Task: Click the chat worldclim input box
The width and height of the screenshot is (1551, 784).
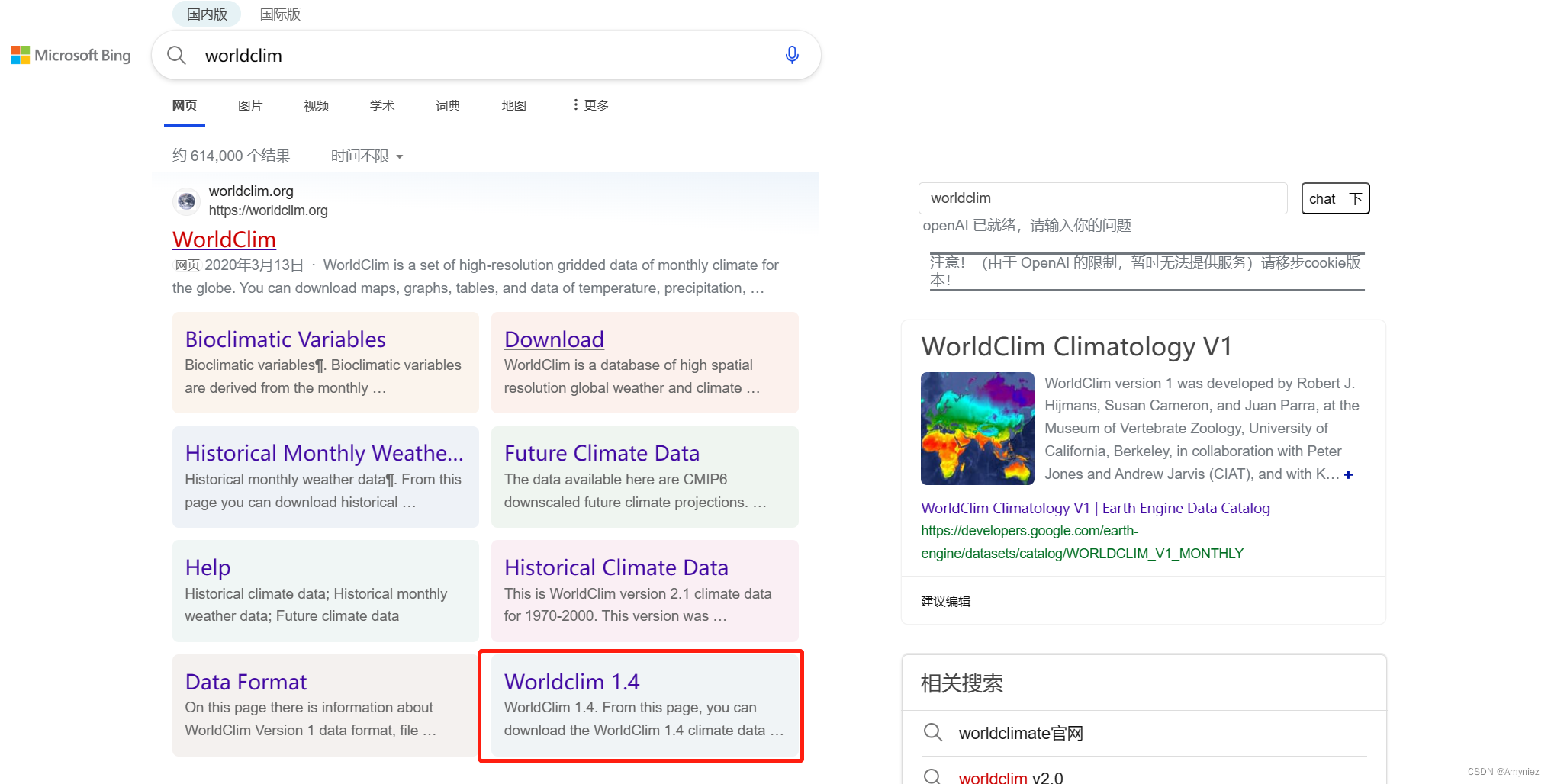Action: point(1102,198)
